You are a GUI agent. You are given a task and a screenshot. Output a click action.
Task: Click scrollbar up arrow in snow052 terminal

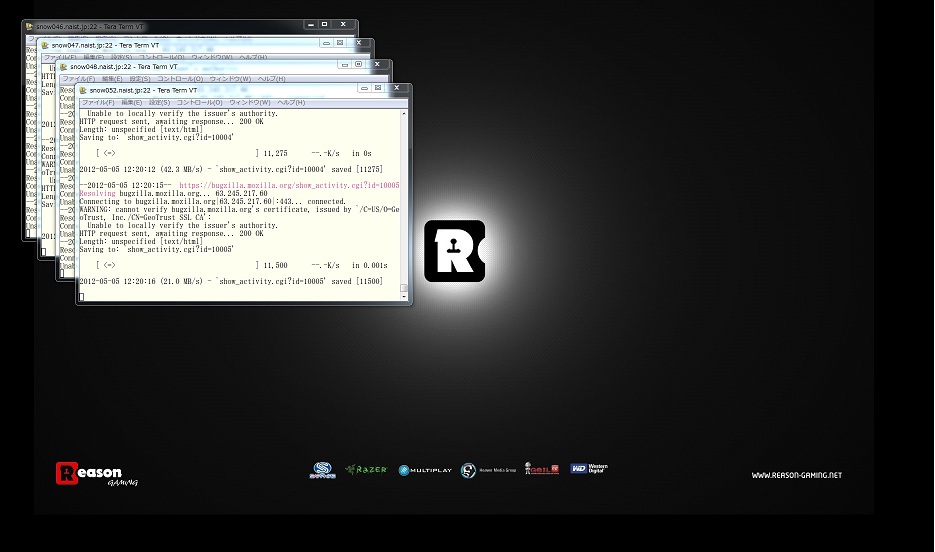404,113
